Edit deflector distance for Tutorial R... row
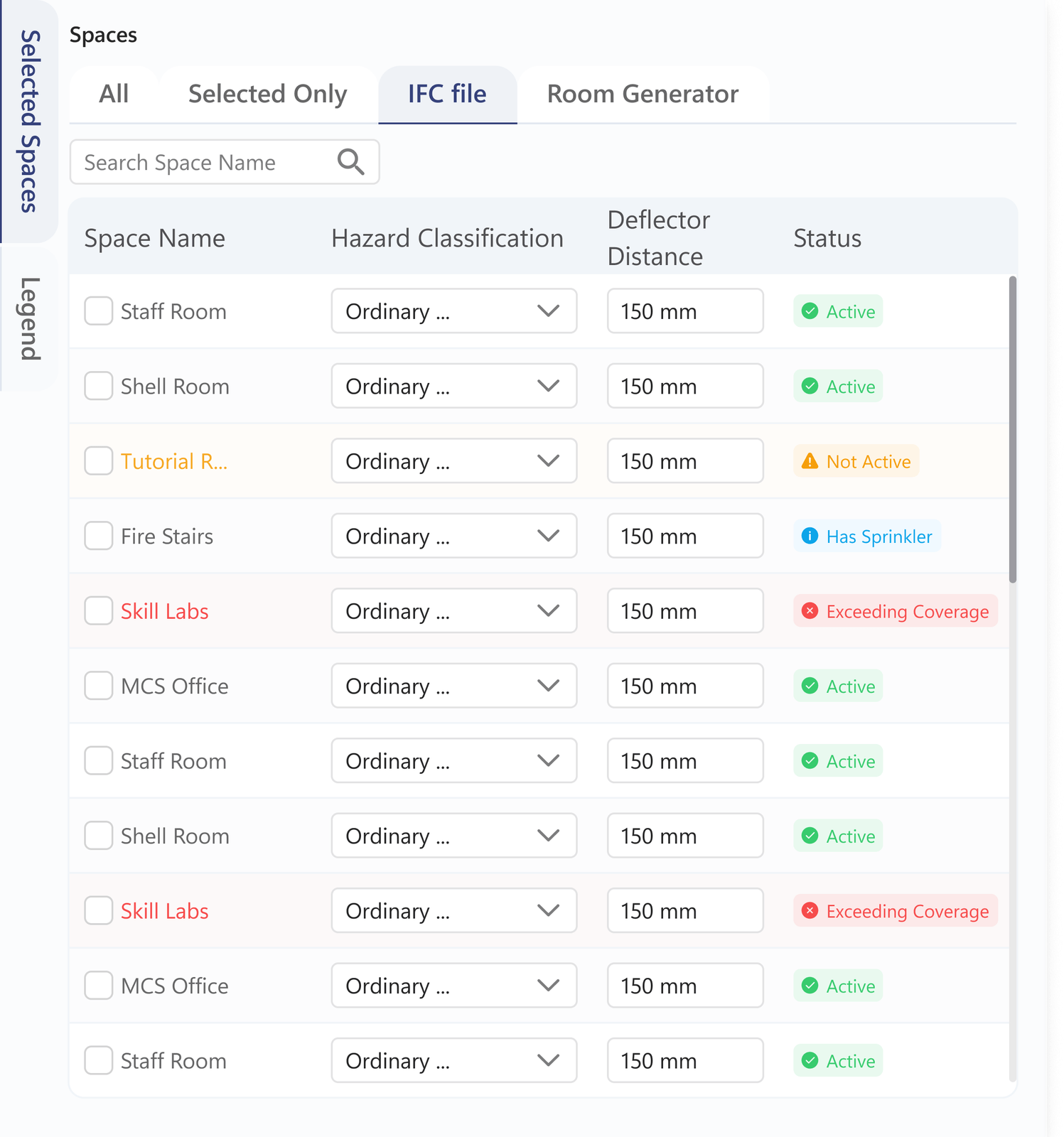Viewport: 1064px width, 1137px height. [x=685, y=461]
